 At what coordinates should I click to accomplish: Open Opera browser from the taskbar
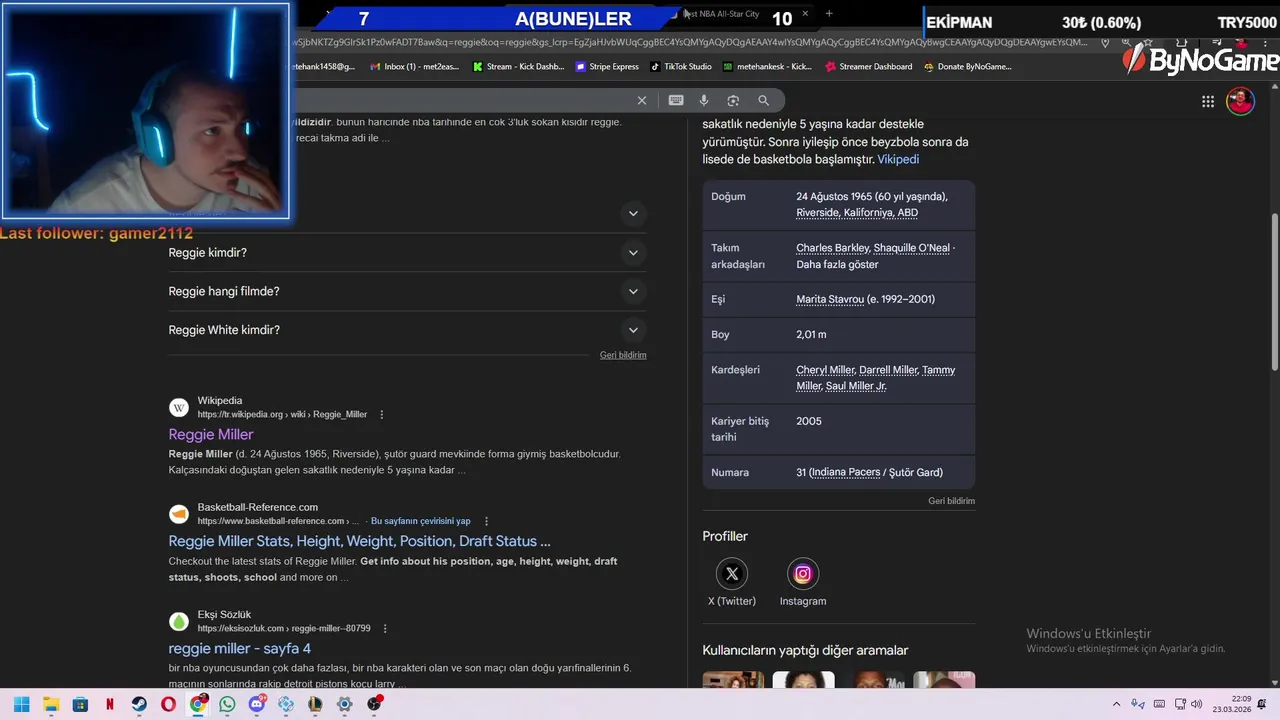coord(168,704)
